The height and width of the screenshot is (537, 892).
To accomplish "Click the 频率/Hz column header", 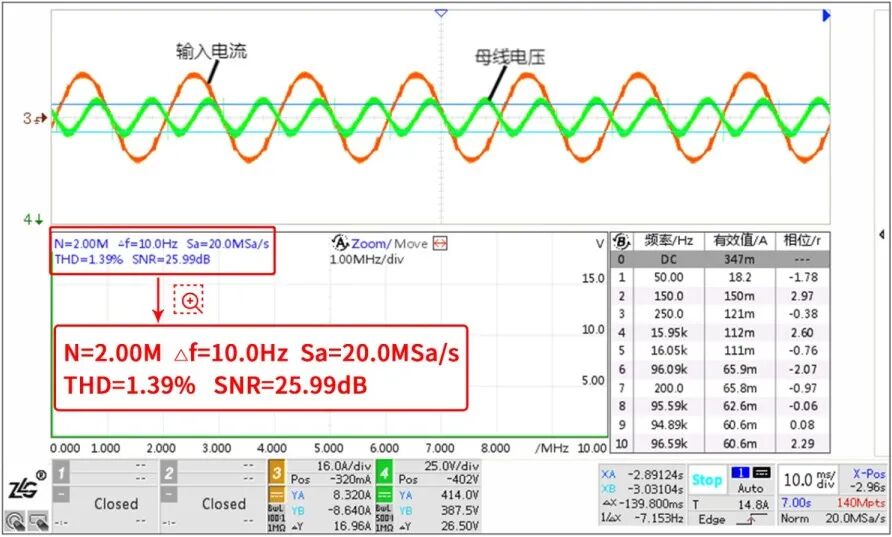I will (668, 241).
